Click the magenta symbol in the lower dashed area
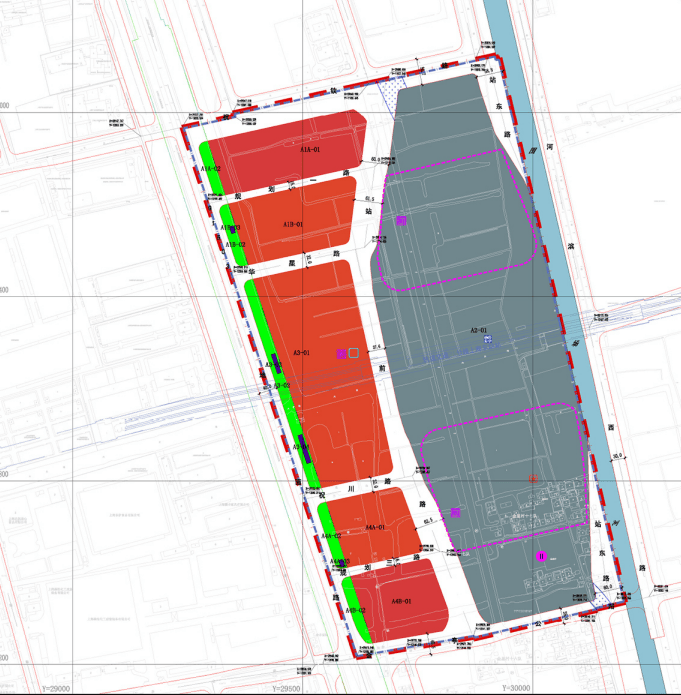This screenshot has width=681, height=695. (x=456, y=512)
